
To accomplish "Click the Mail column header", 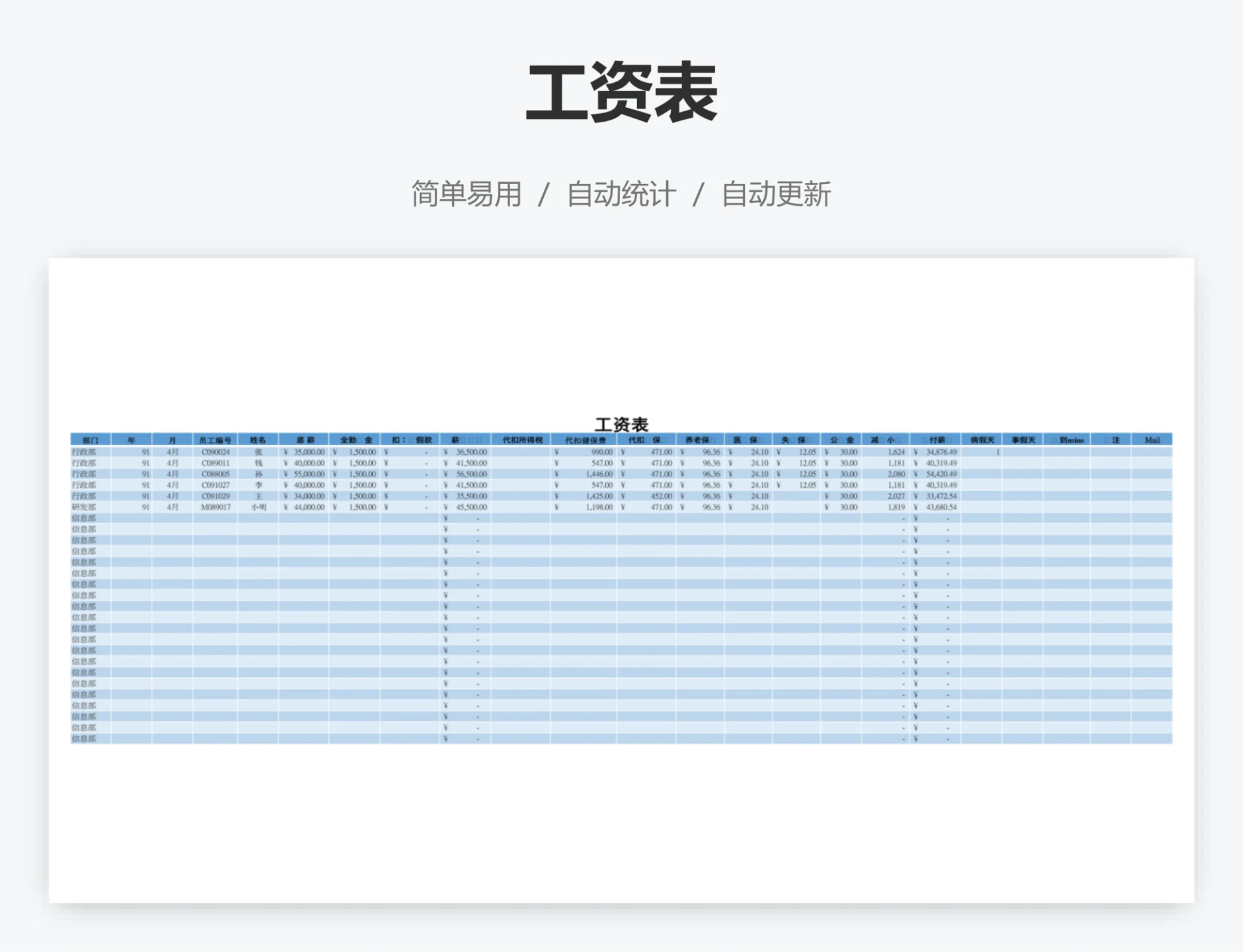I will pyautogui.click(x=1152, y=440).
